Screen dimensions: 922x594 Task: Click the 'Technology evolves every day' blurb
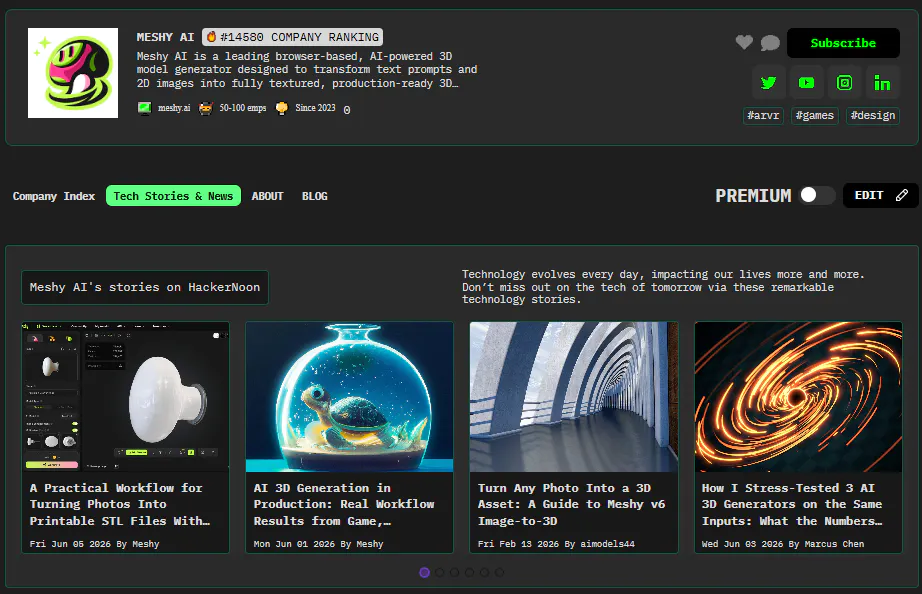point(663,287)
